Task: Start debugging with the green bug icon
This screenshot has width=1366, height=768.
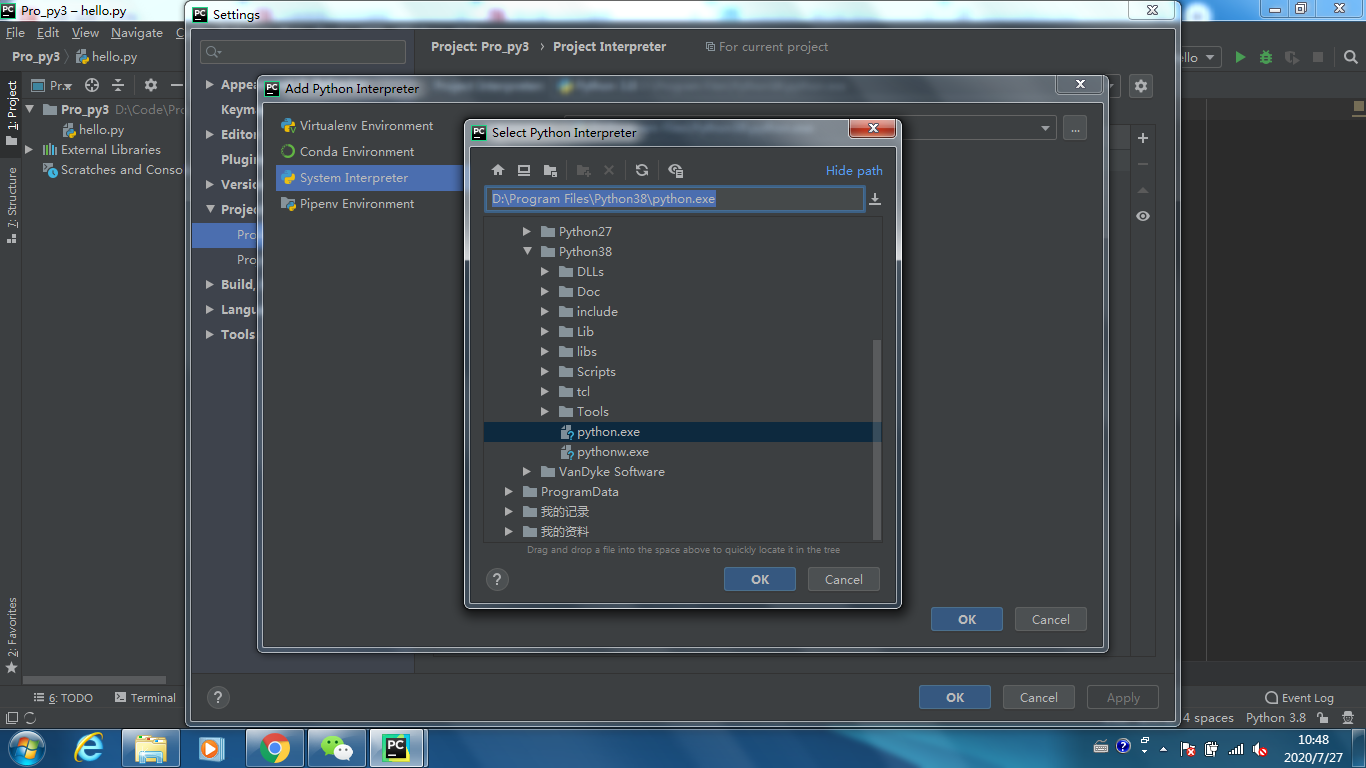Action: click(1266, 57)
